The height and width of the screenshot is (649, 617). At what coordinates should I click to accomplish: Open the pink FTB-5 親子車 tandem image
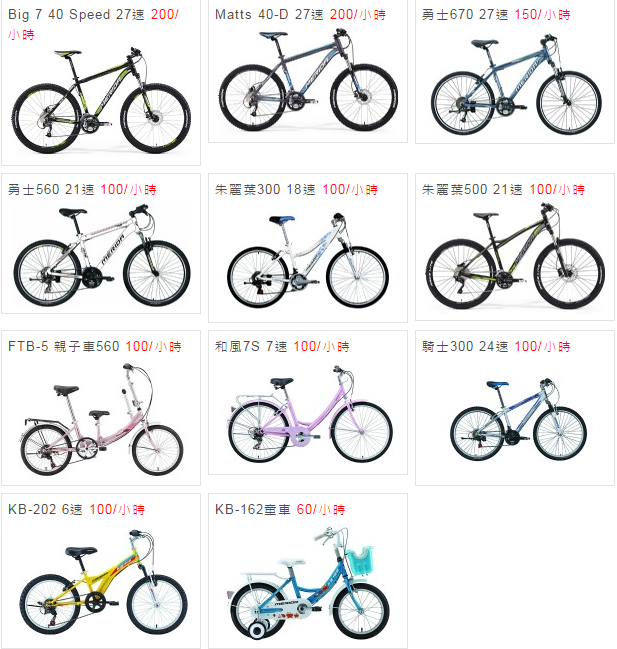click(101, 420)
